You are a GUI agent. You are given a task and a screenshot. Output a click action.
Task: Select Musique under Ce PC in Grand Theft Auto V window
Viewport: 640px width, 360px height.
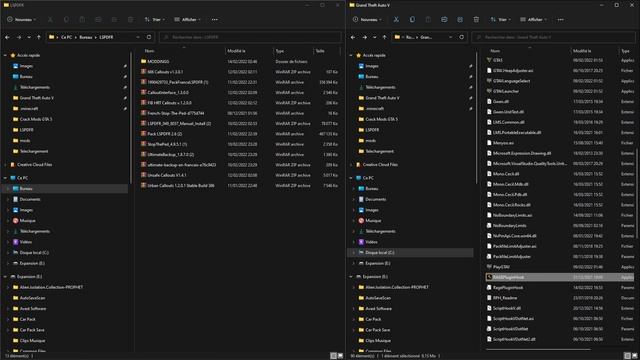coord(373,220)
